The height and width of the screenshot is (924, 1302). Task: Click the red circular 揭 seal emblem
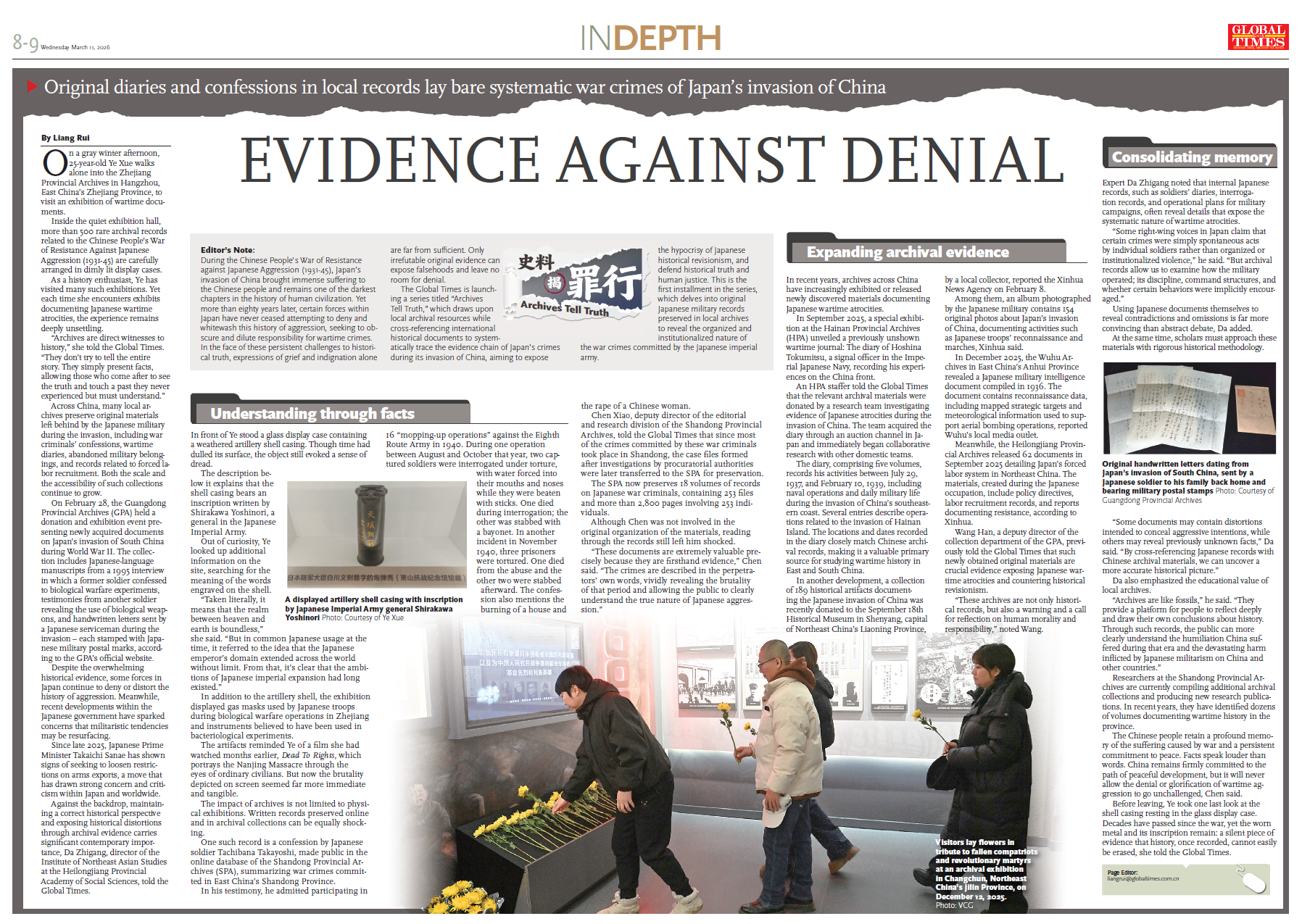555,283
